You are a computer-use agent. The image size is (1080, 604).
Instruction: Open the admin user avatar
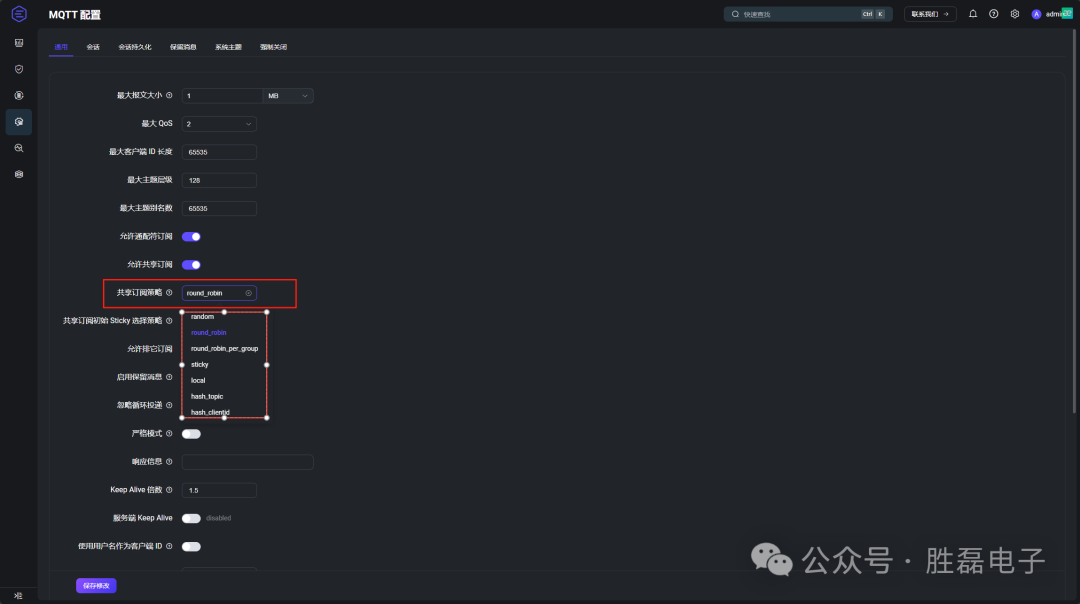[x=1036, y=14]
